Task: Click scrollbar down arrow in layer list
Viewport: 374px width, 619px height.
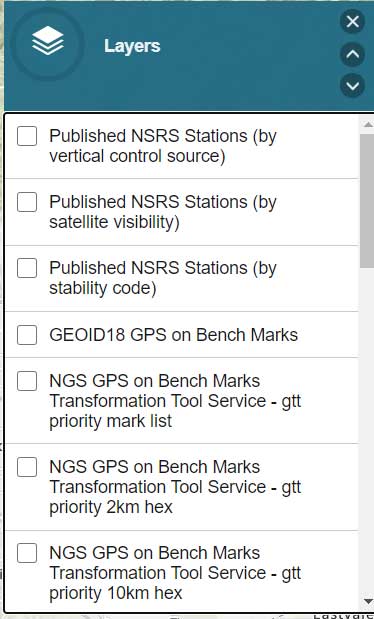Action: point(368,601)
